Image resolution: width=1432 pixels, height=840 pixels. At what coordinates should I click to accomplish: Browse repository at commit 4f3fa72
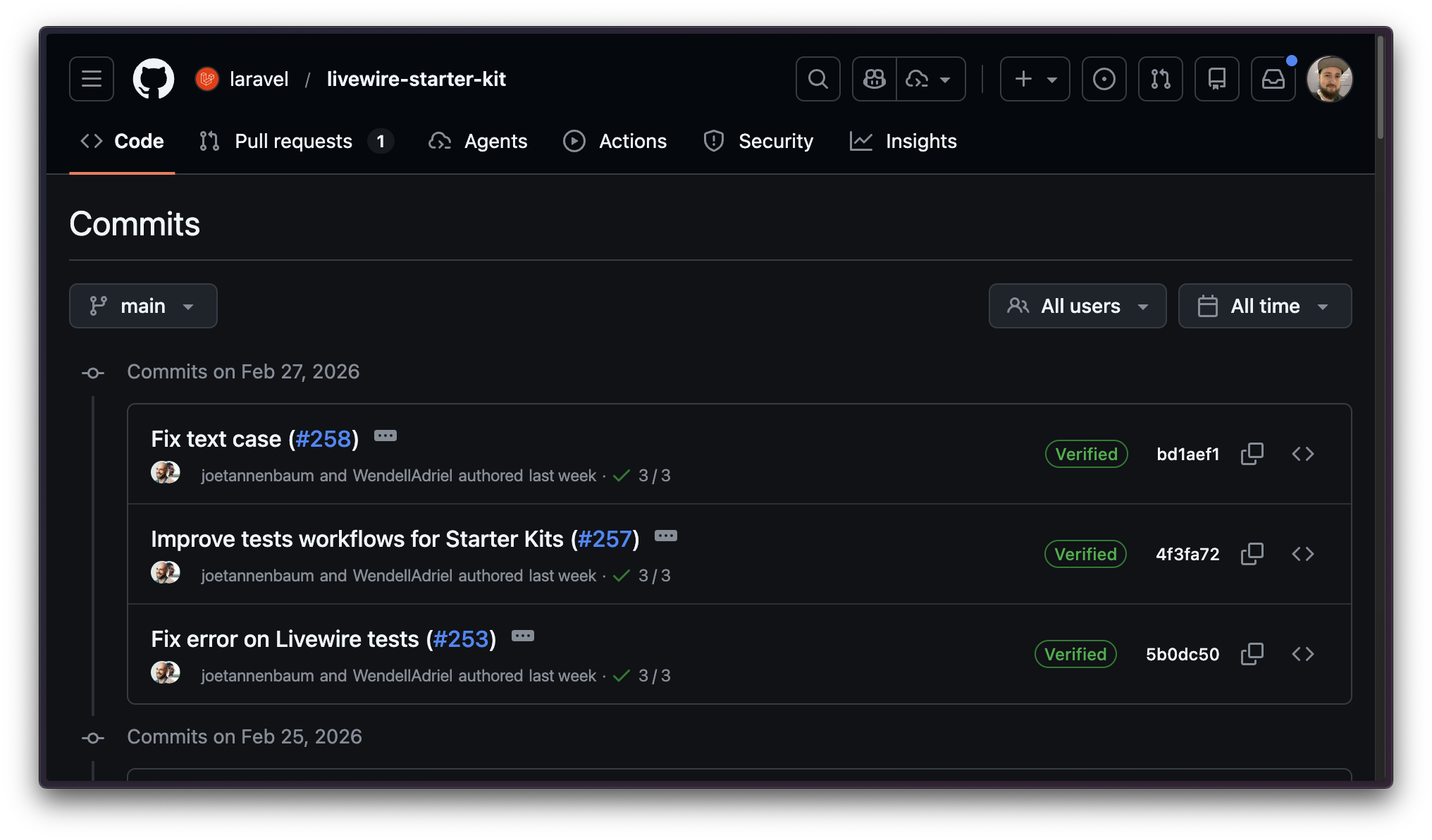coord(1303,554)
